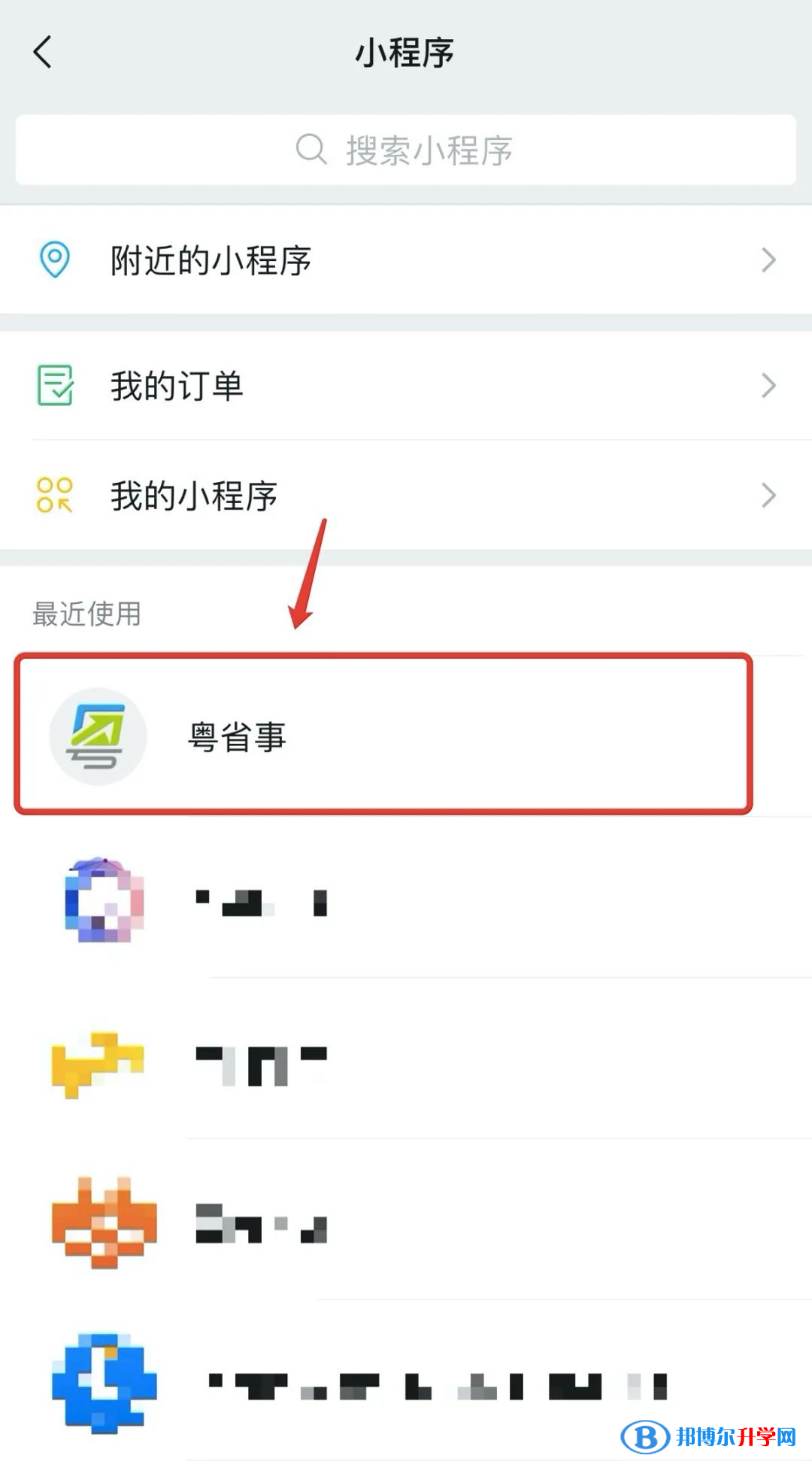812x1468 pixels.
Task: Tap the back arrow icon
Action: coord(43,52)
